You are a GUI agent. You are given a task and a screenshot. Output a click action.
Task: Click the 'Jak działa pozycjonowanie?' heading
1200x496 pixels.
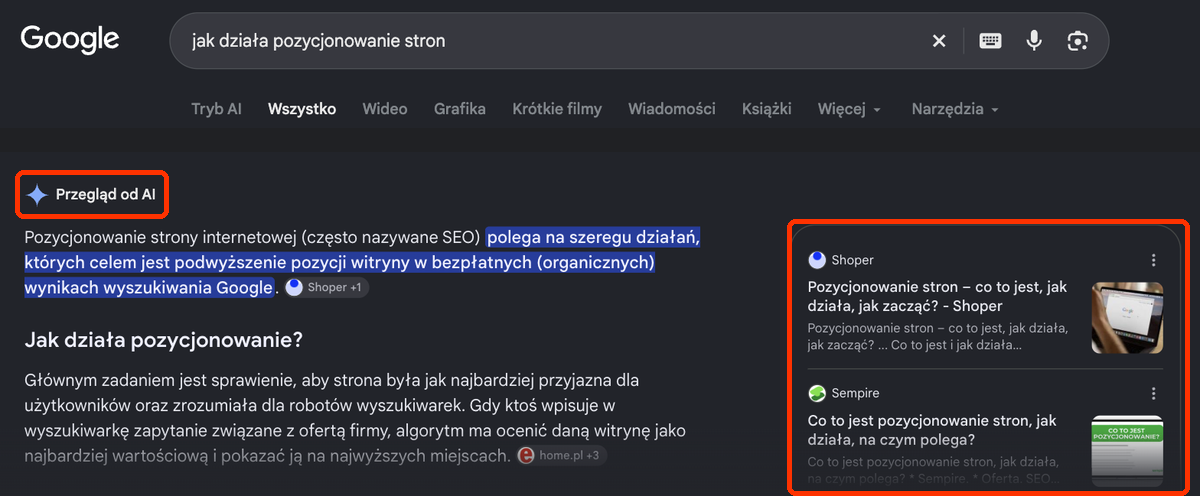pos(163,340)
